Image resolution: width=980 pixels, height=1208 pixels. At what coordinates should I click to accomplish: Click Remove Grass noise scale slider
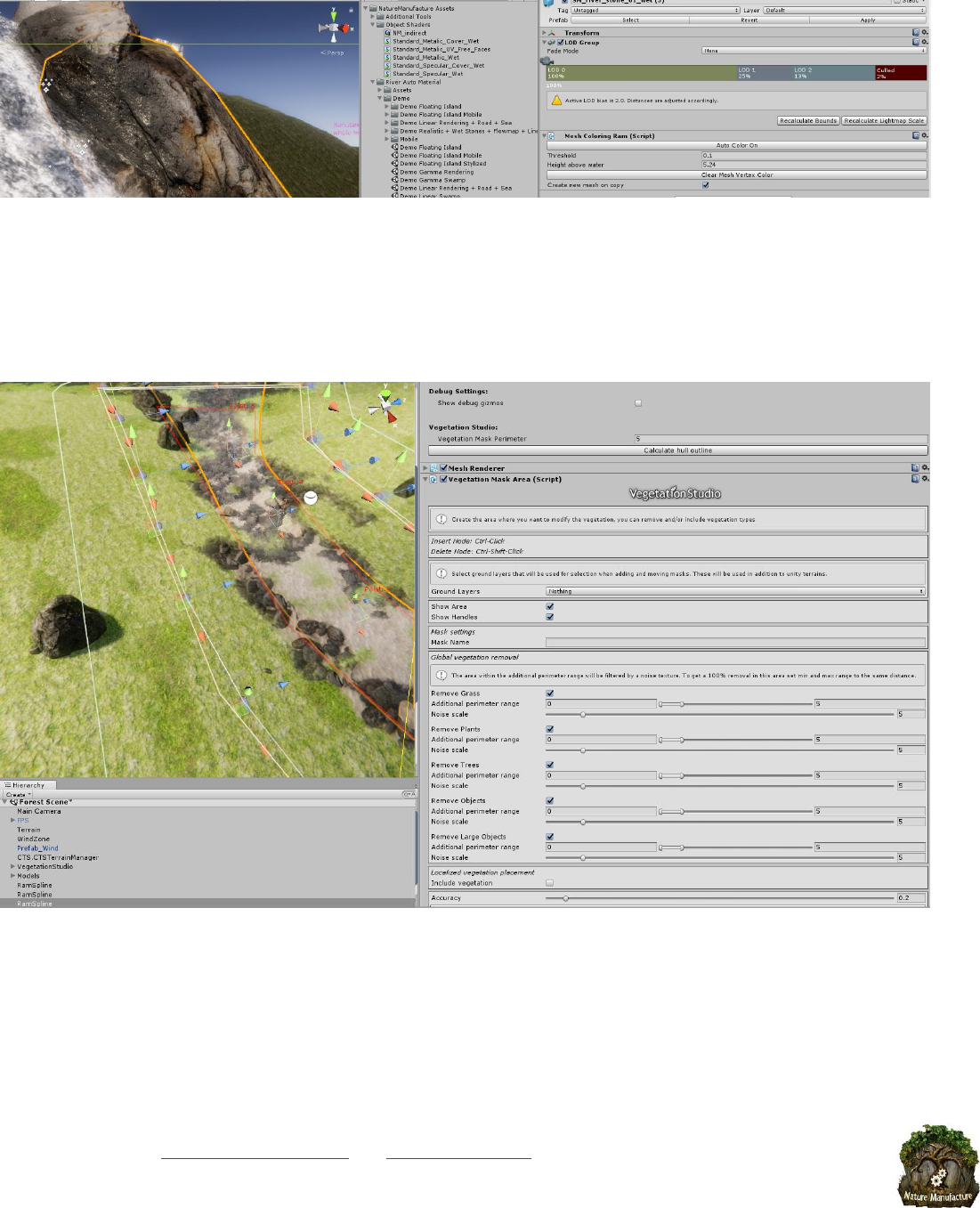[x=720, y=714]
